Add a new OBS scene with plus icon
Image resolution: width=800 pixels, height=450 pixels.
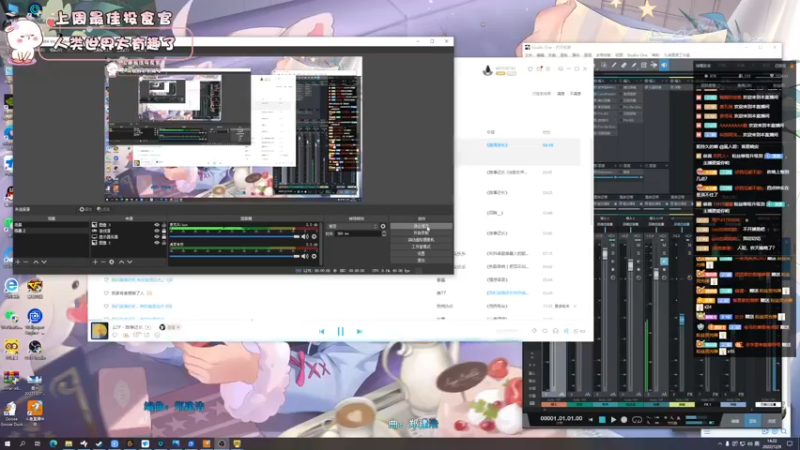click(17, 262)
